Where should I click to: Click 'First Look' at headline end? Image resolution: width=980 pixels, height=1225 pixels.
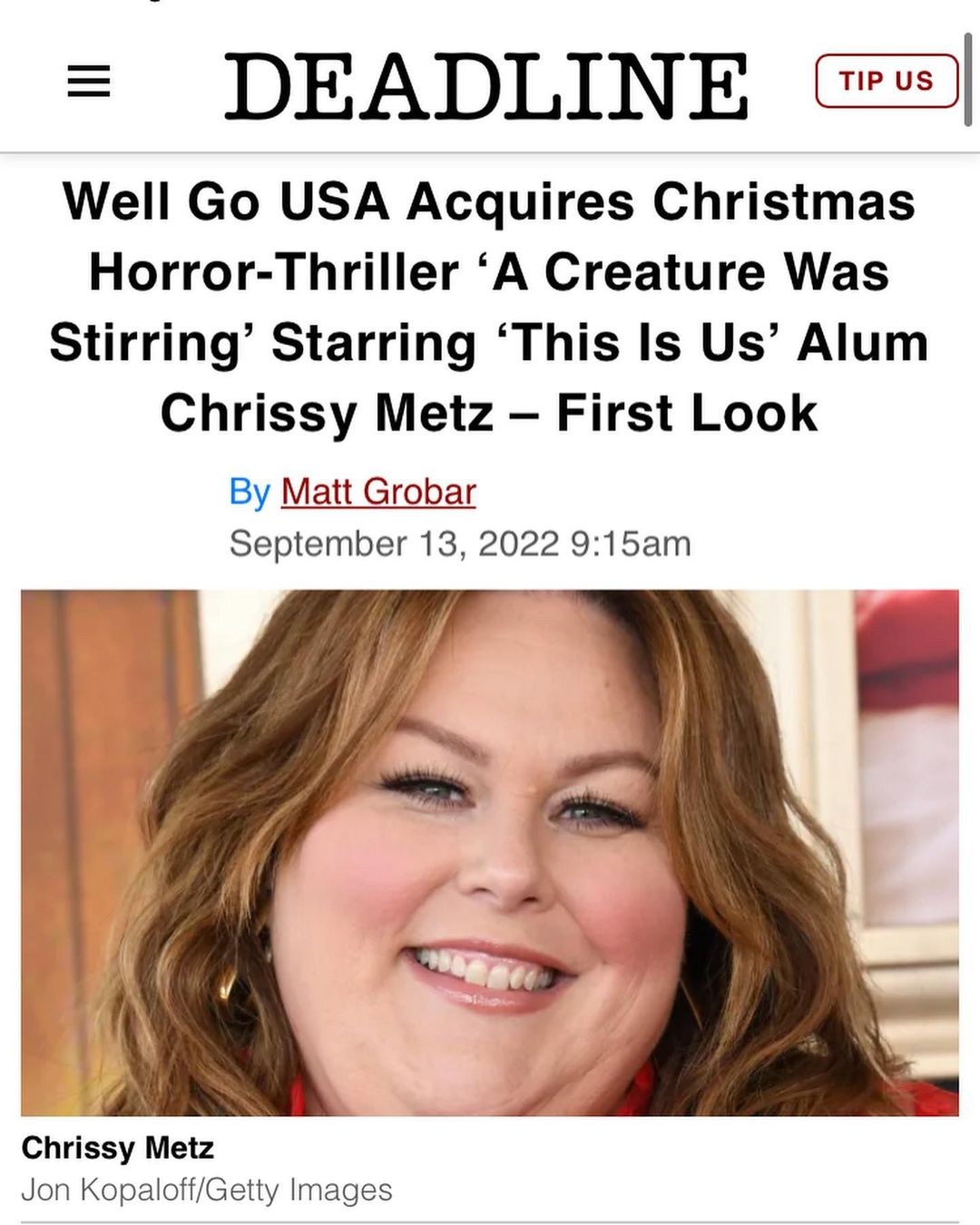tap(687, 414)
